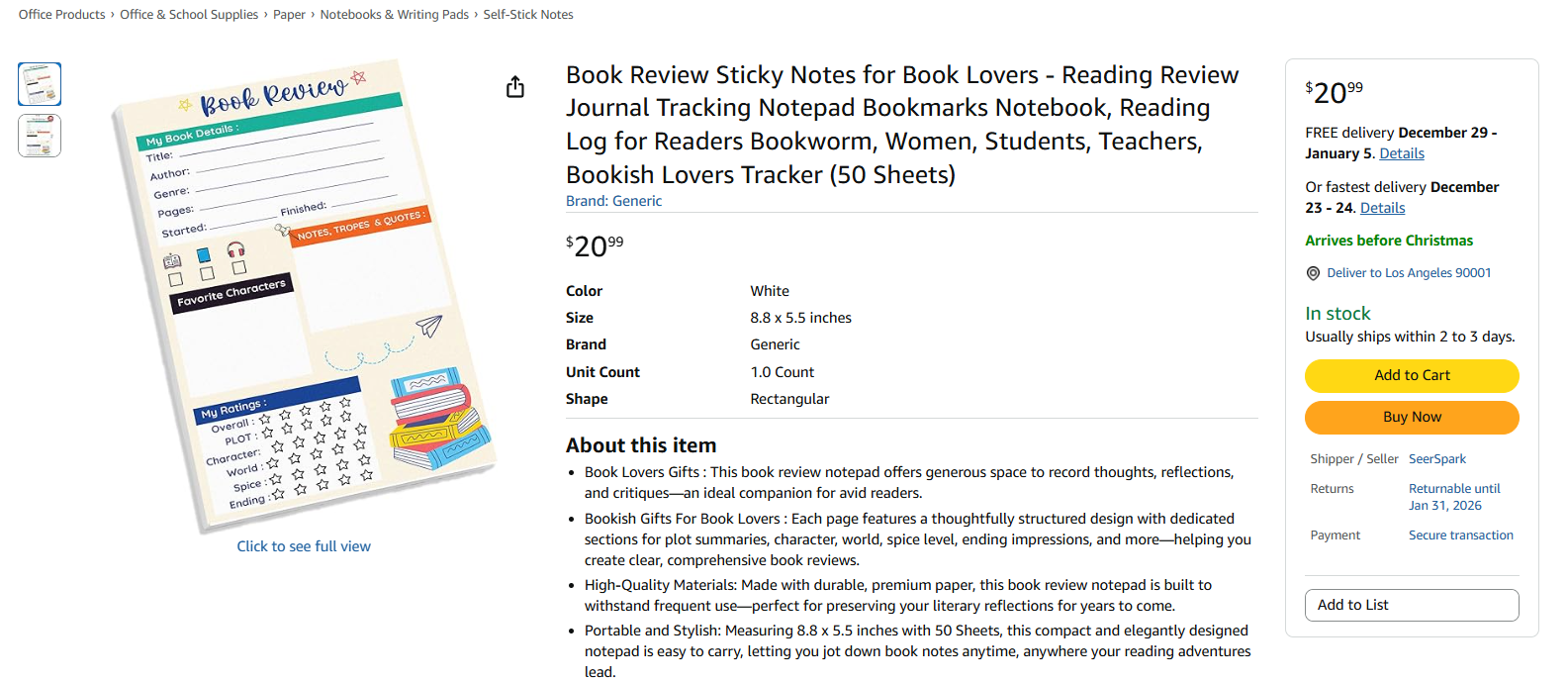
Task: Go to Office & School Supplies category
Action: tap(189, 15)
